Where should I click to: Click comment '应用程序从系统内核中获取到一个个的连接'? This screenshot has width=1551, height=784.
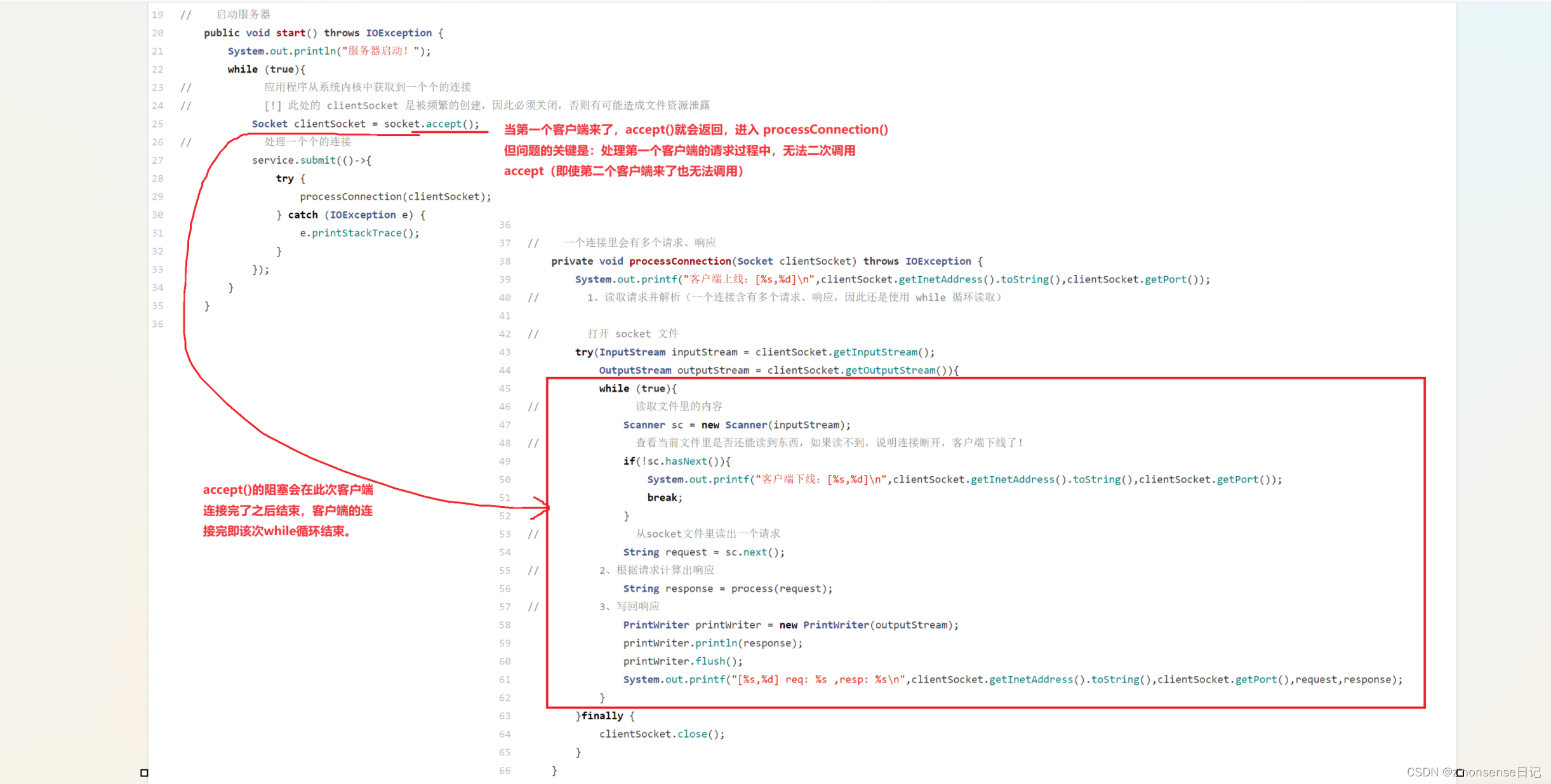(368, 87)
